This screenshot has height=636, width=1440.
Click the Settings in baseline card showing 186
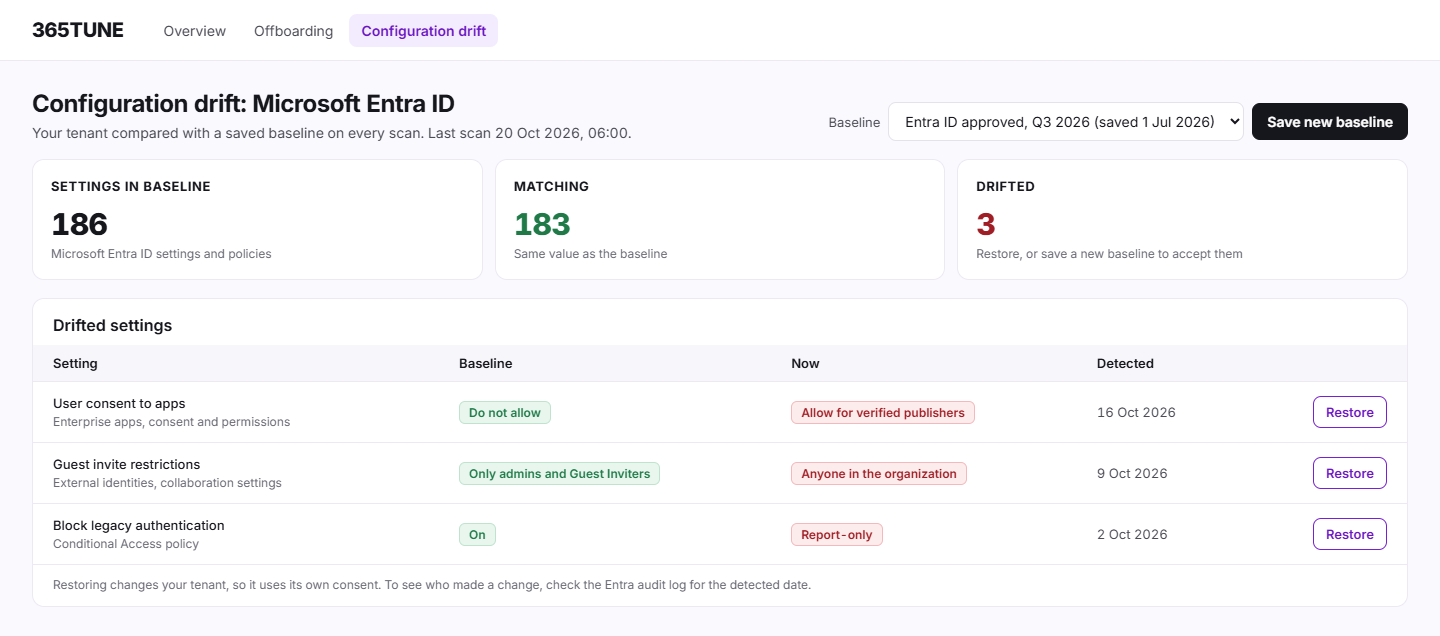[257, 219]
